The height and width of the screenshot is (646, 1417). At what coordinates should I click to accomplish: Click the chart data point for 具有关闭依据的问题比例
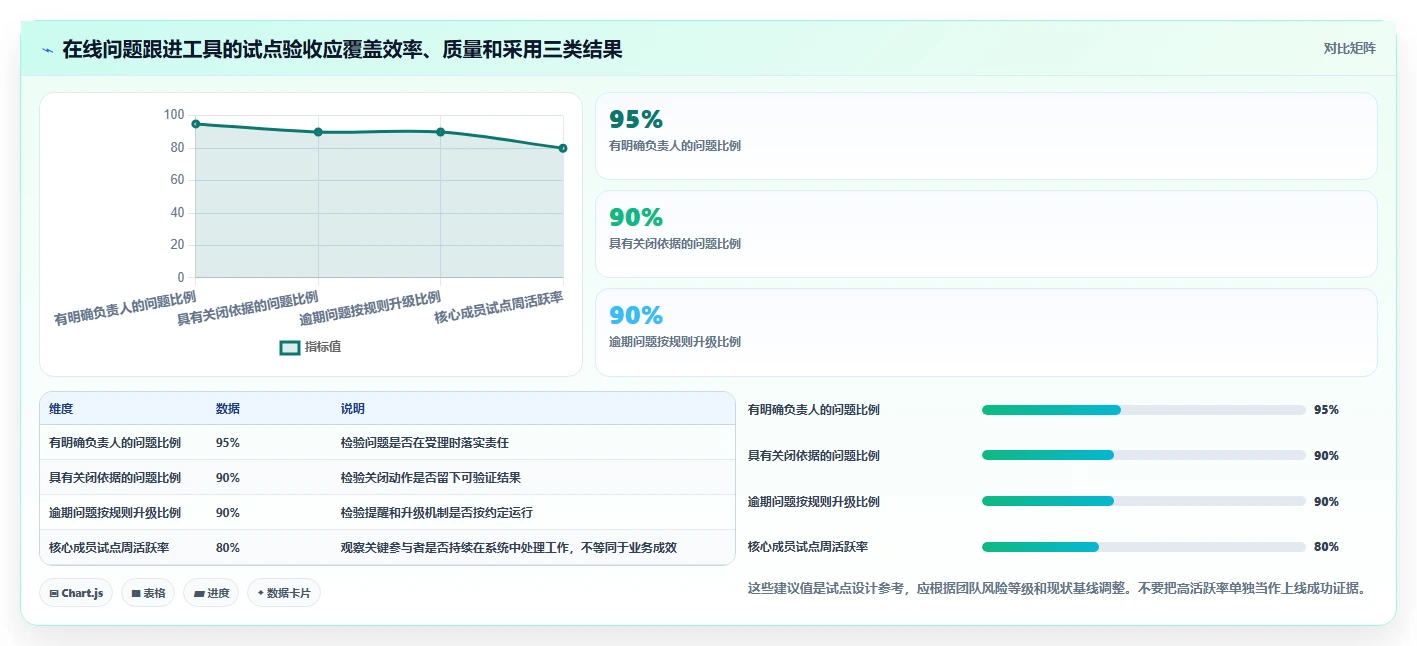point(318,132)
